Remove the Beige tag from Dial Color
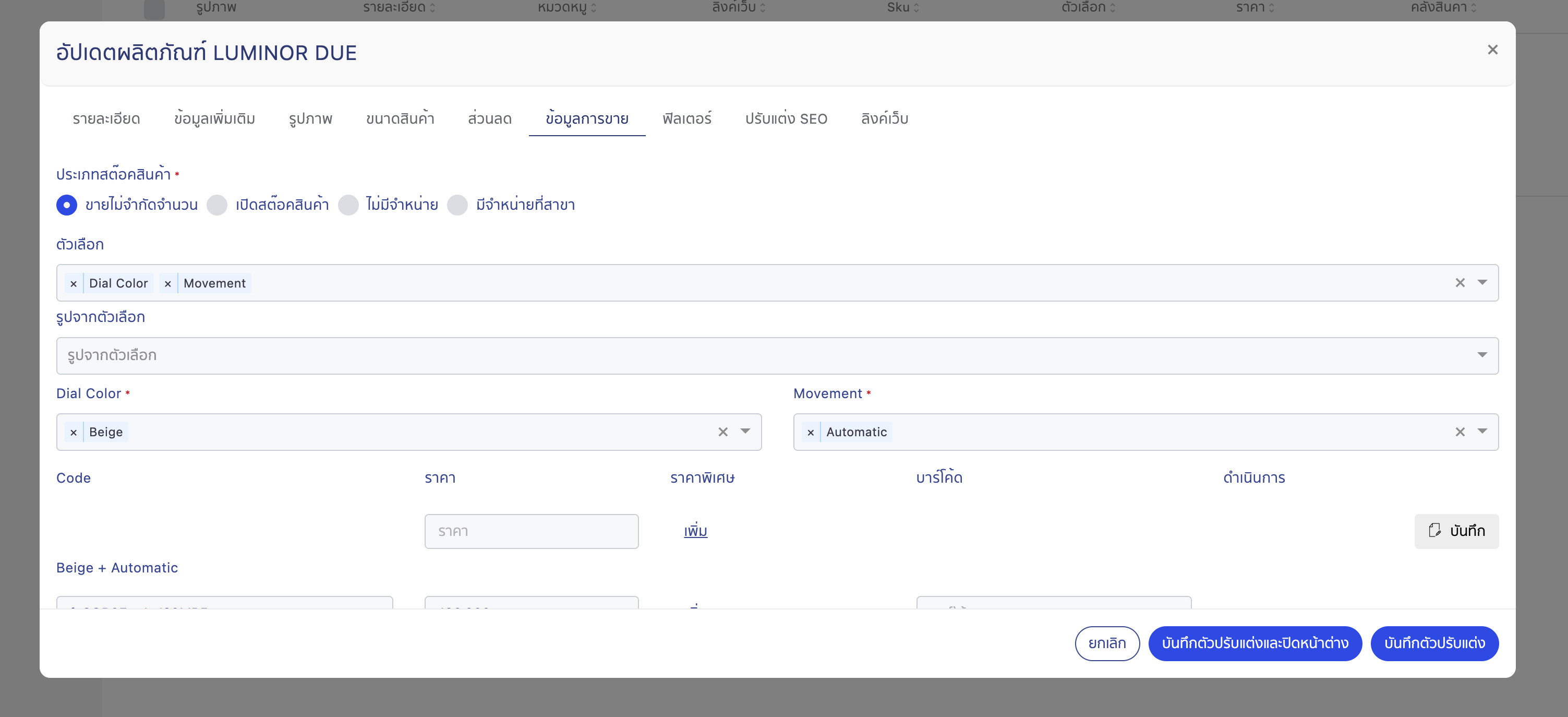The image size is (1568, 717). 74,432
